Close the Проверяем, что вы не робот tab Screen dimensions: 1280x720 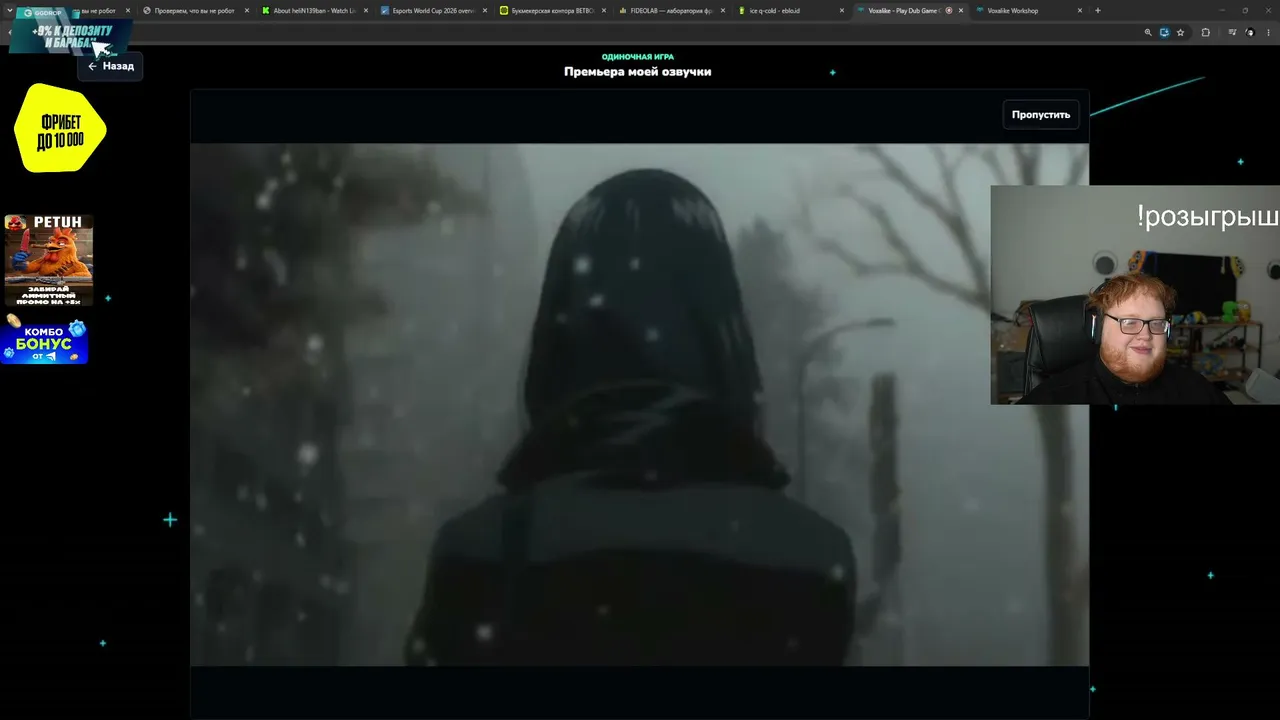[x=247, y=11]
